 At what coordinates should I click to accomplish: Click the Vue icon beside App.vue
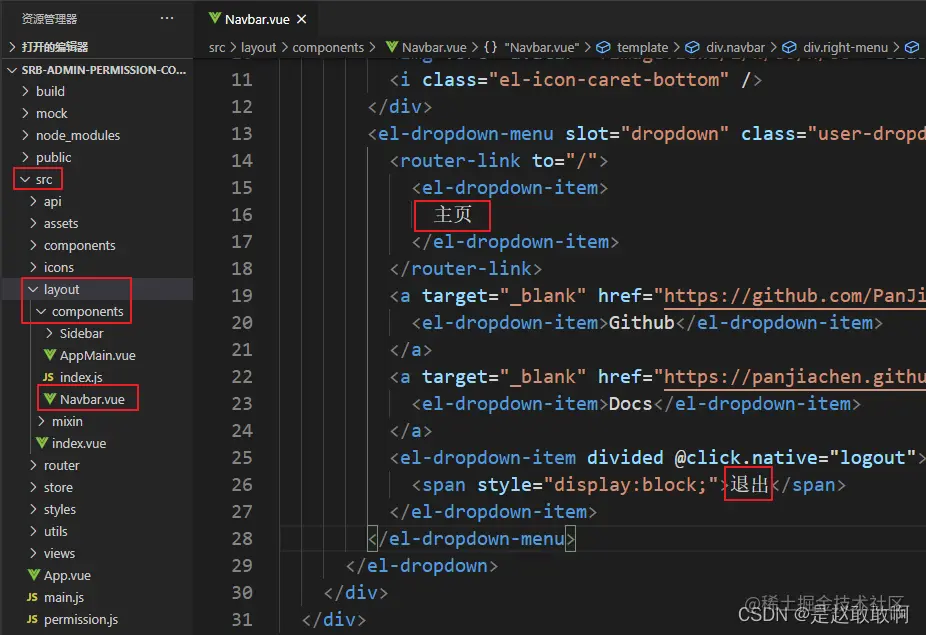(x=34, y=575)
